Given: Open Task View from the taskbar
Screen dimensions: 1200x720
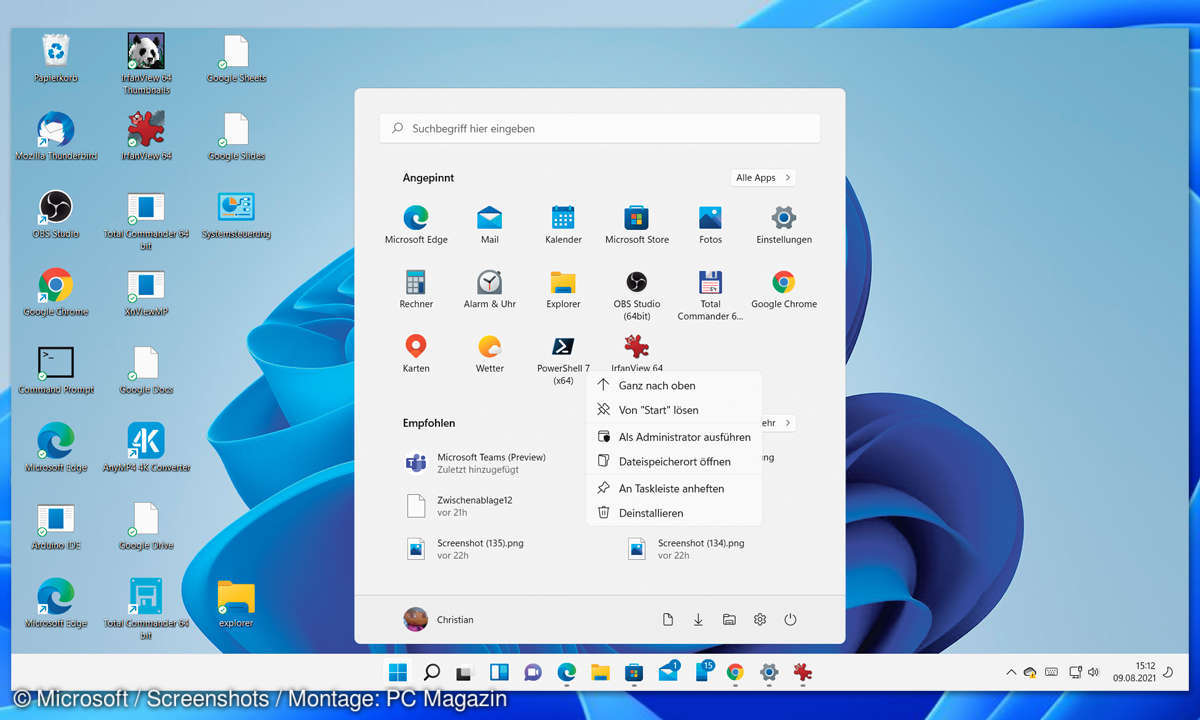Looking at the screenshot, I should click(x=464, y=672).
